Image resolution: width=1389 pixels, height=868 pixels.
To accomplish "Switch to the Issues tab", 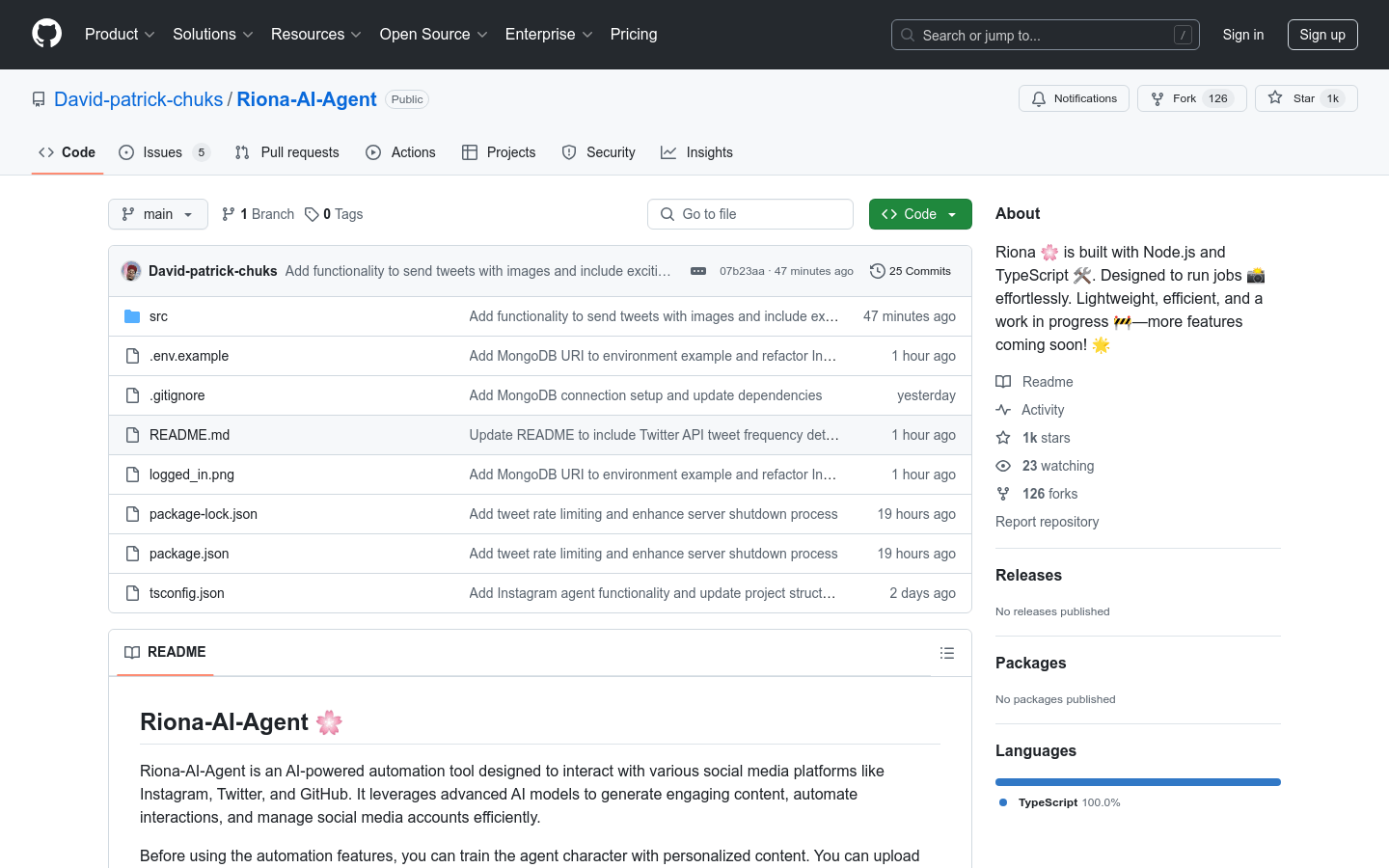I will 164,152.
